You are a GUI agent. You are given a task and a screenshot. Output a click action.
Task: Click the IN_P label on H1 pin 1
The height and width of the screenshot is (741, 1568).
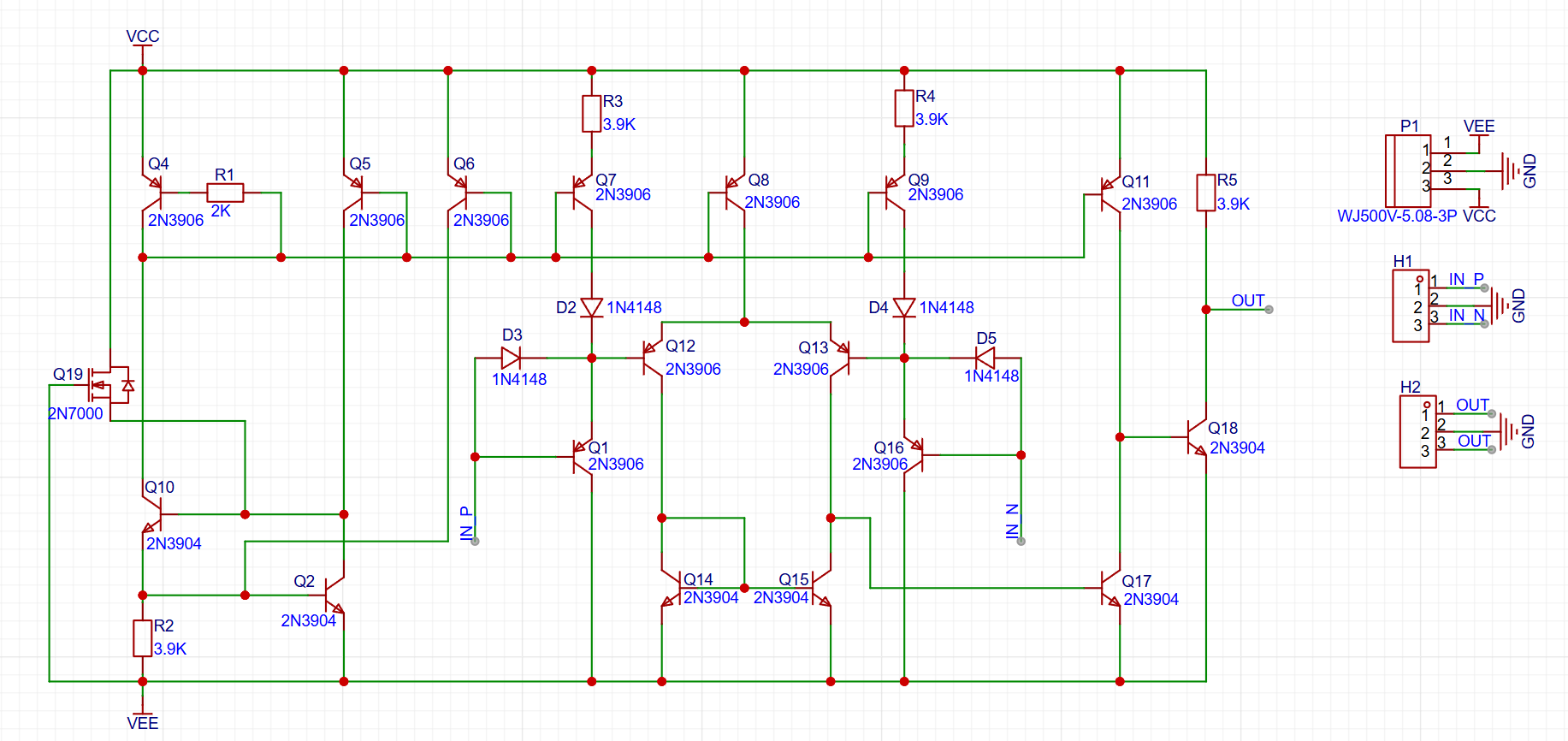1466,279
